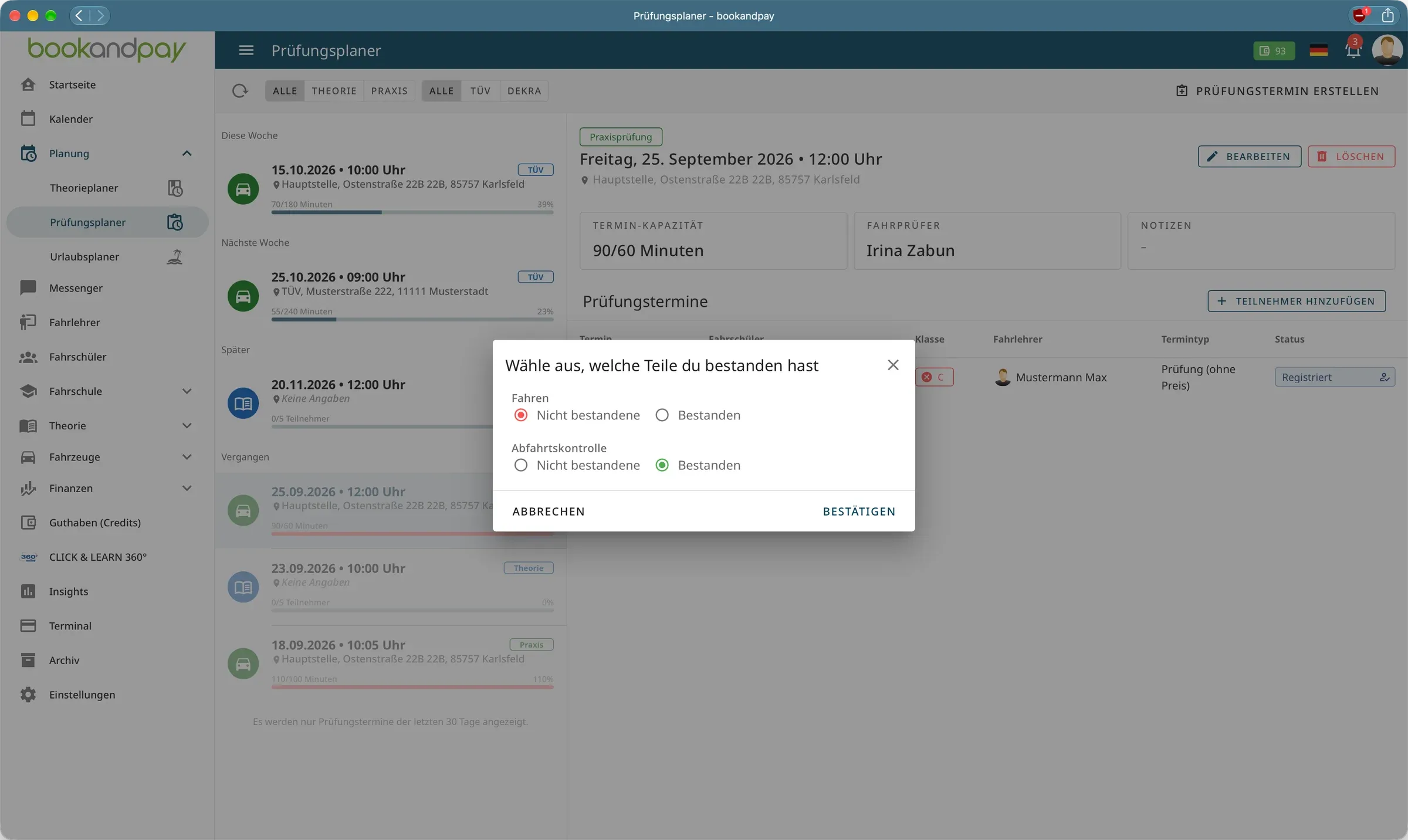Open the Insights chart icon
The image size is (1408, 840).
pos(28,591)
